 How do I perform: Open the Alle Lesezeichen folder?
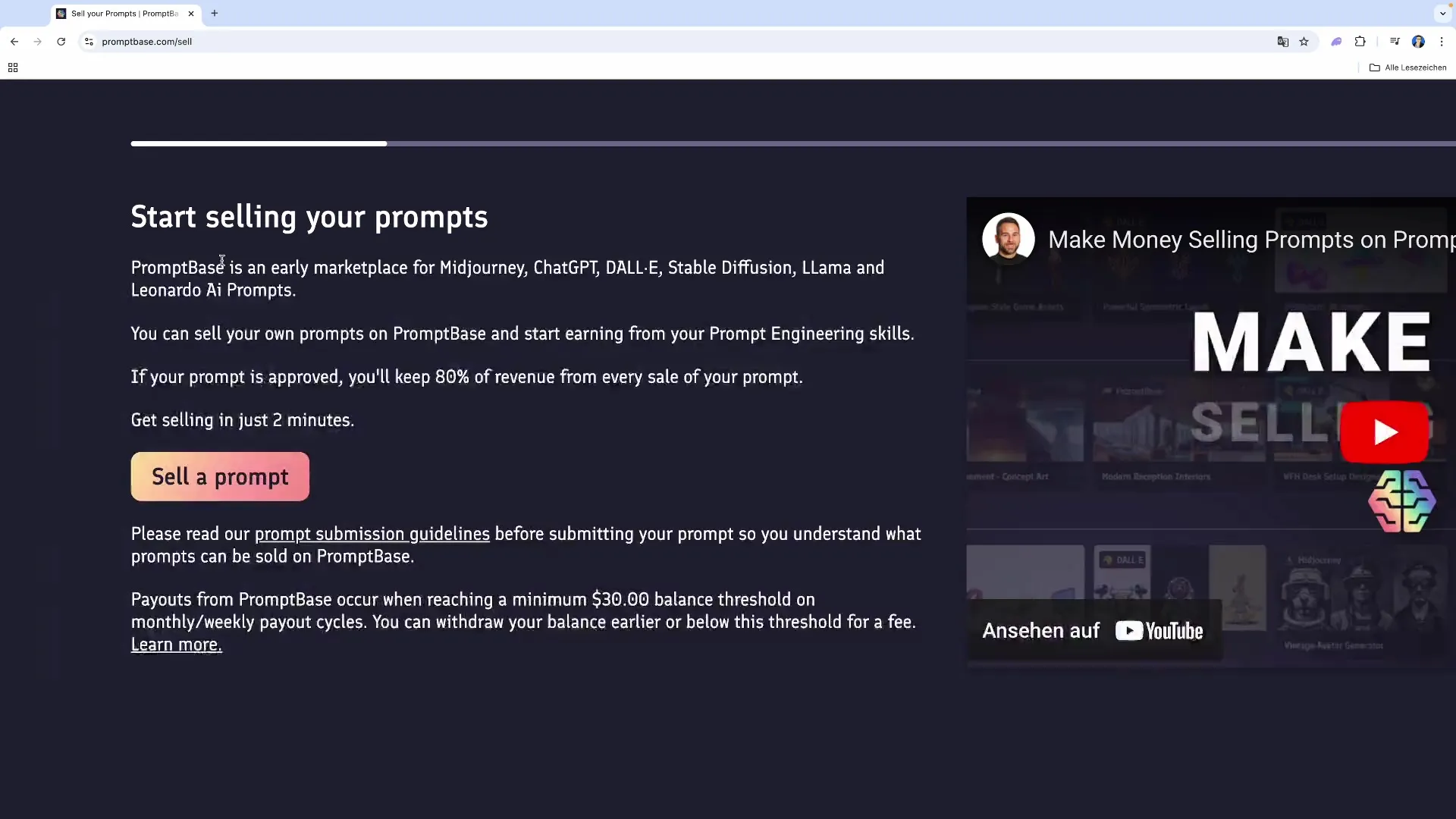tap(1407, 67)
